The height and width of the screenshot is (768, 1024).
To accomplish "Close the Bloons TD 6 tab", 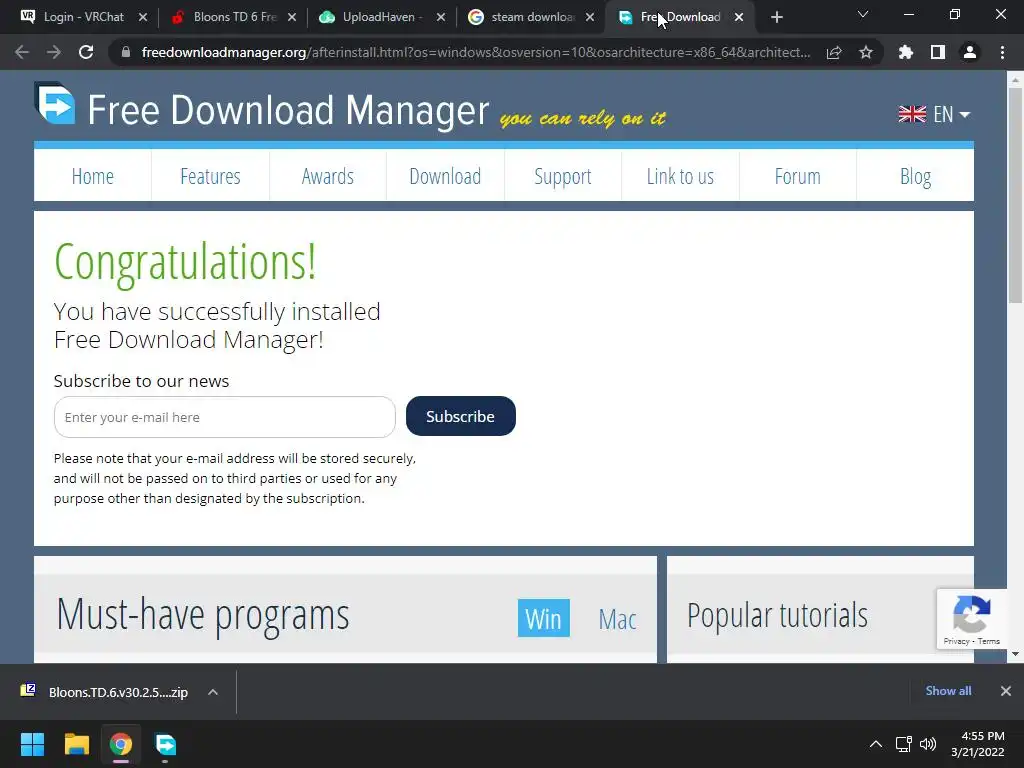I will coord(292,17).
